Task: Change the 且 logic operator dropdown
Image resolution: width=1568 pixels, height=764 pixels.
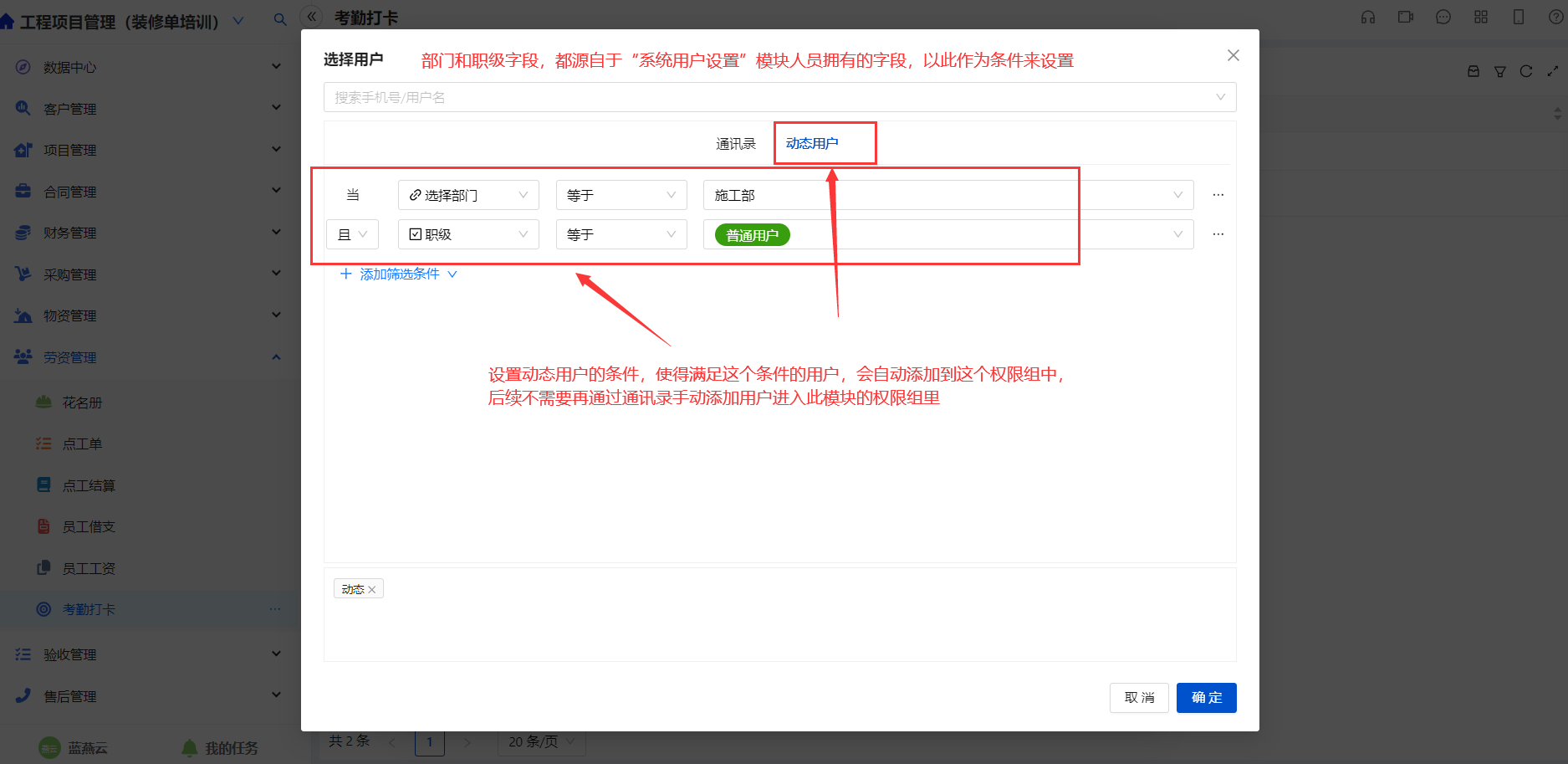Action: (352, 234)
